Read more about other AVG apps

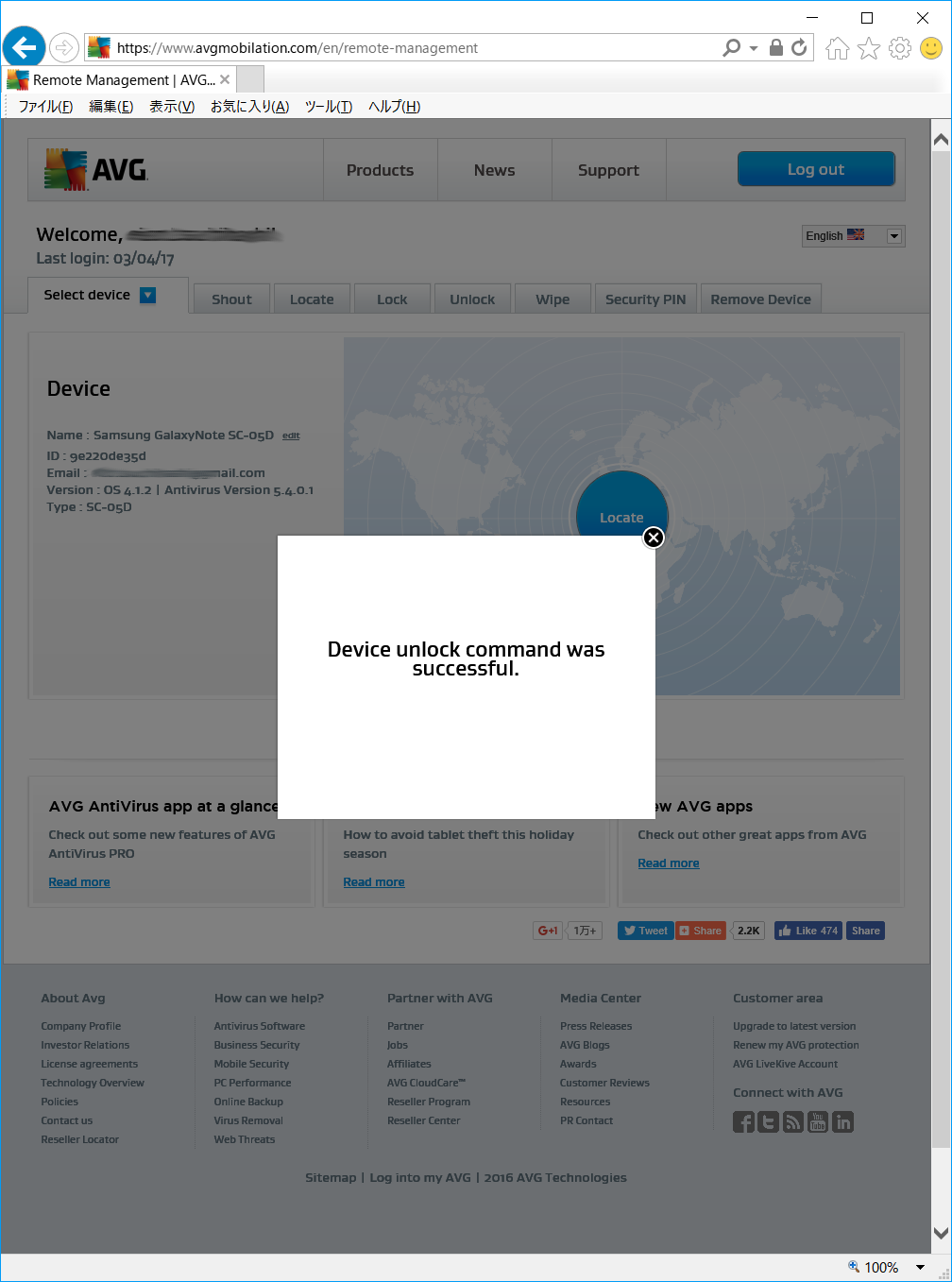click(669, 863)
